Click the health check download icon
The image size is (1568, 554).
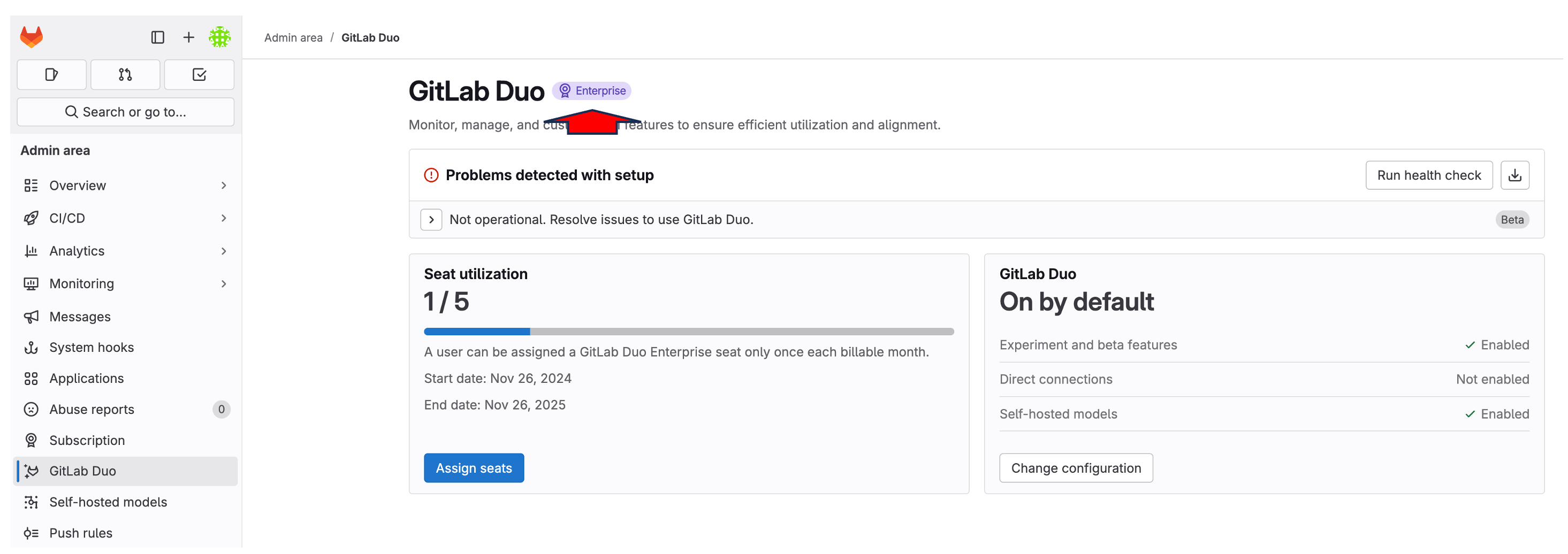coord(1515,175)
